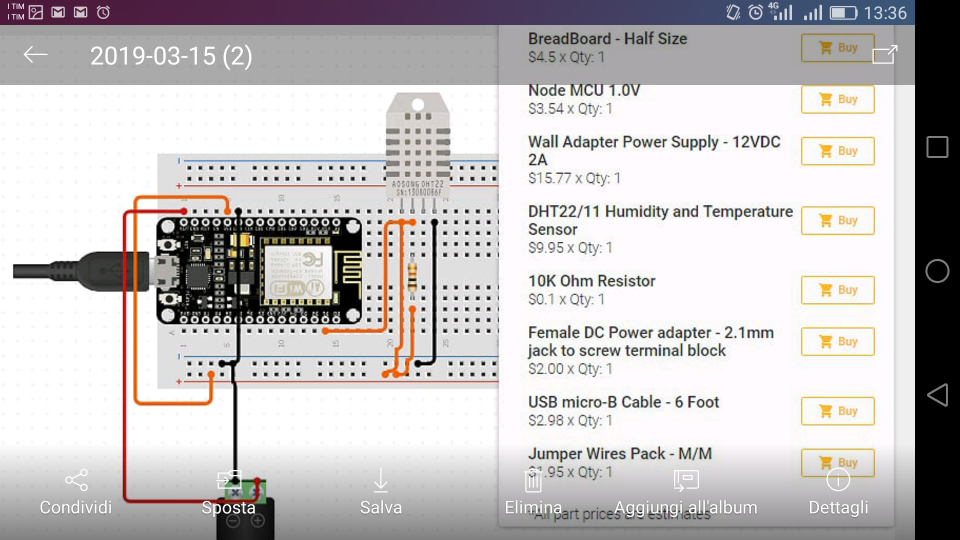
Task: Click Buy for DHT22/11 Humidity Sensor
Action: click(837, 221)
